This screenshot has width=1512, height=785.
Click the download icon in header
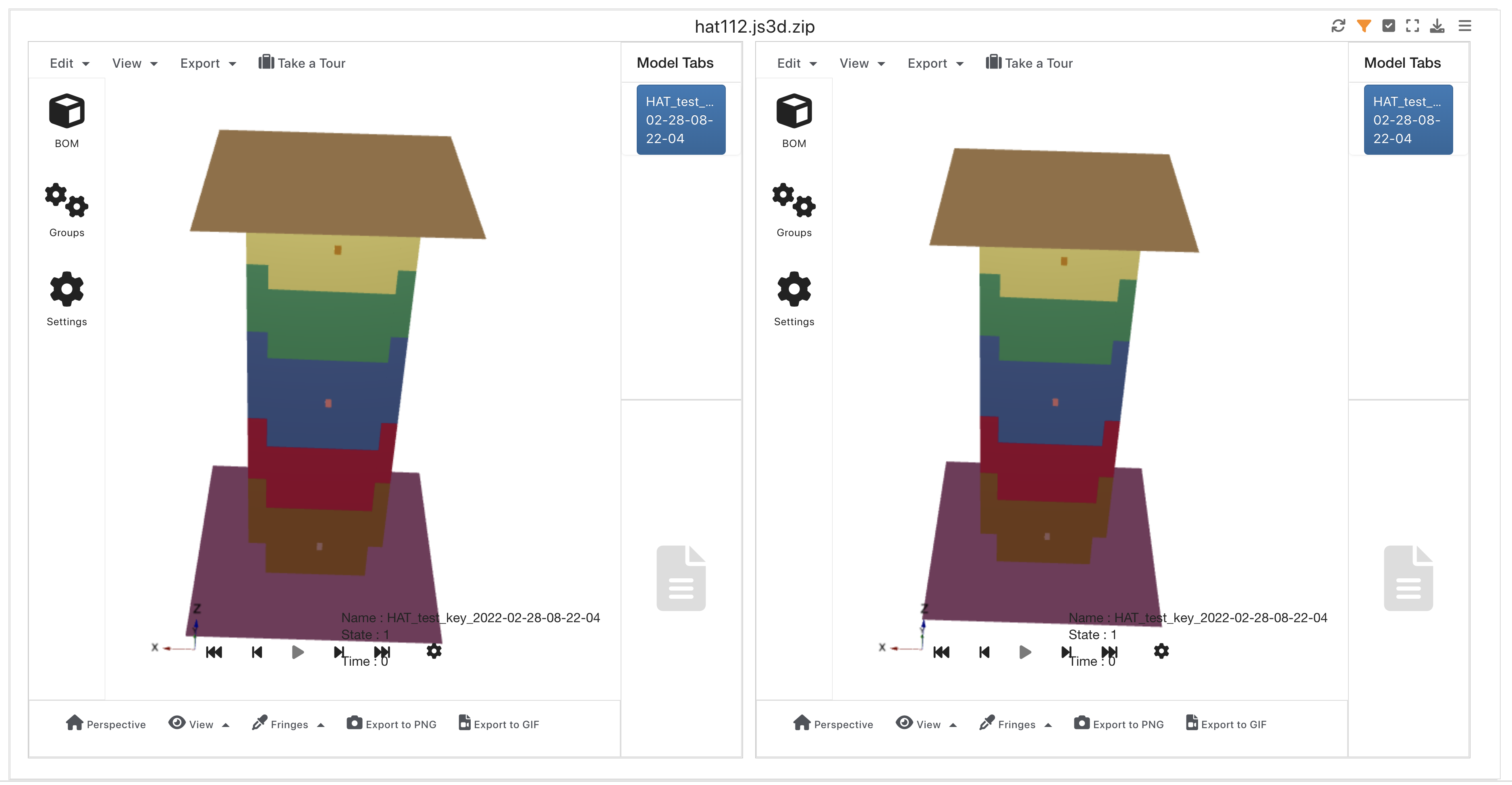[x=1437, y=26]
